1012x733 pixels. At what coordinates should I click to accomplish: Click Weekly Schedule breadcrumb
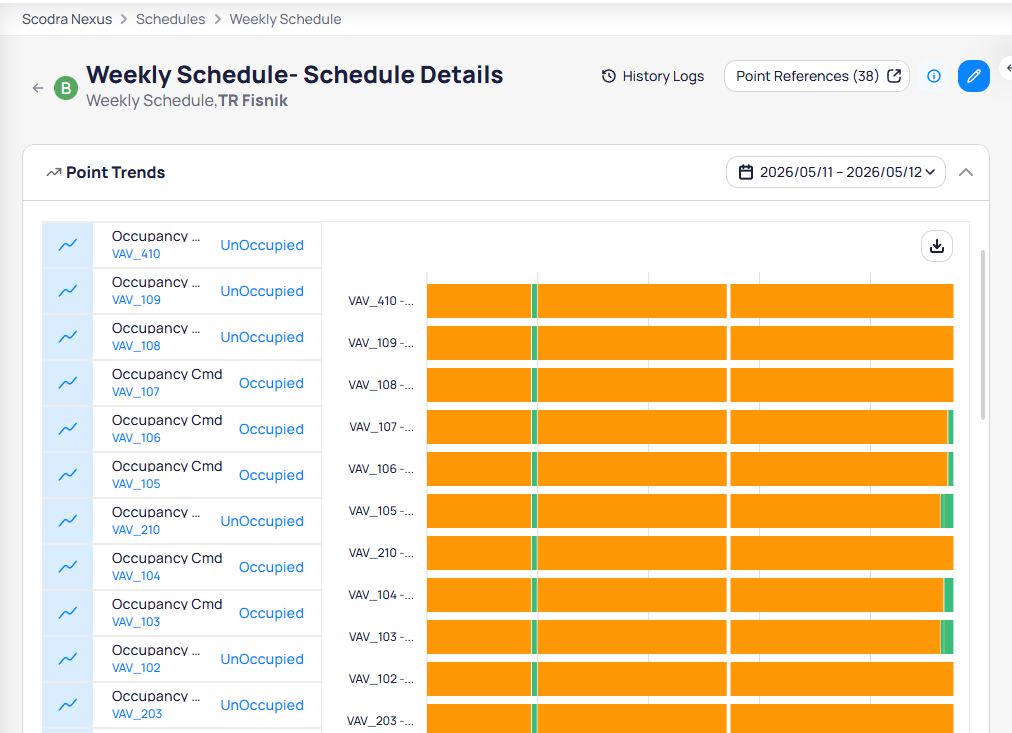pos(285,19)
